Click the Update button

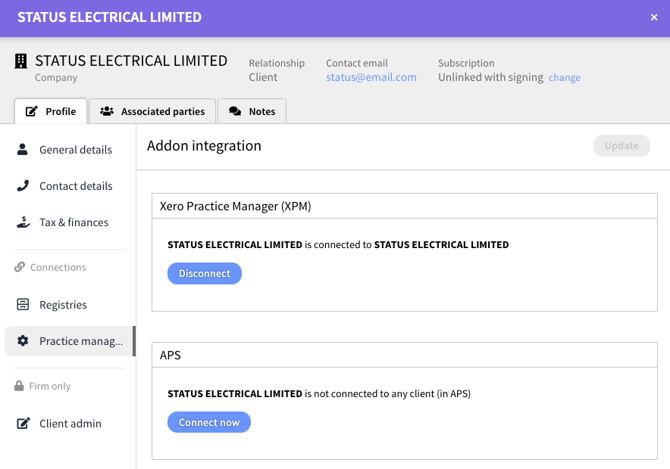click(621, 146)
